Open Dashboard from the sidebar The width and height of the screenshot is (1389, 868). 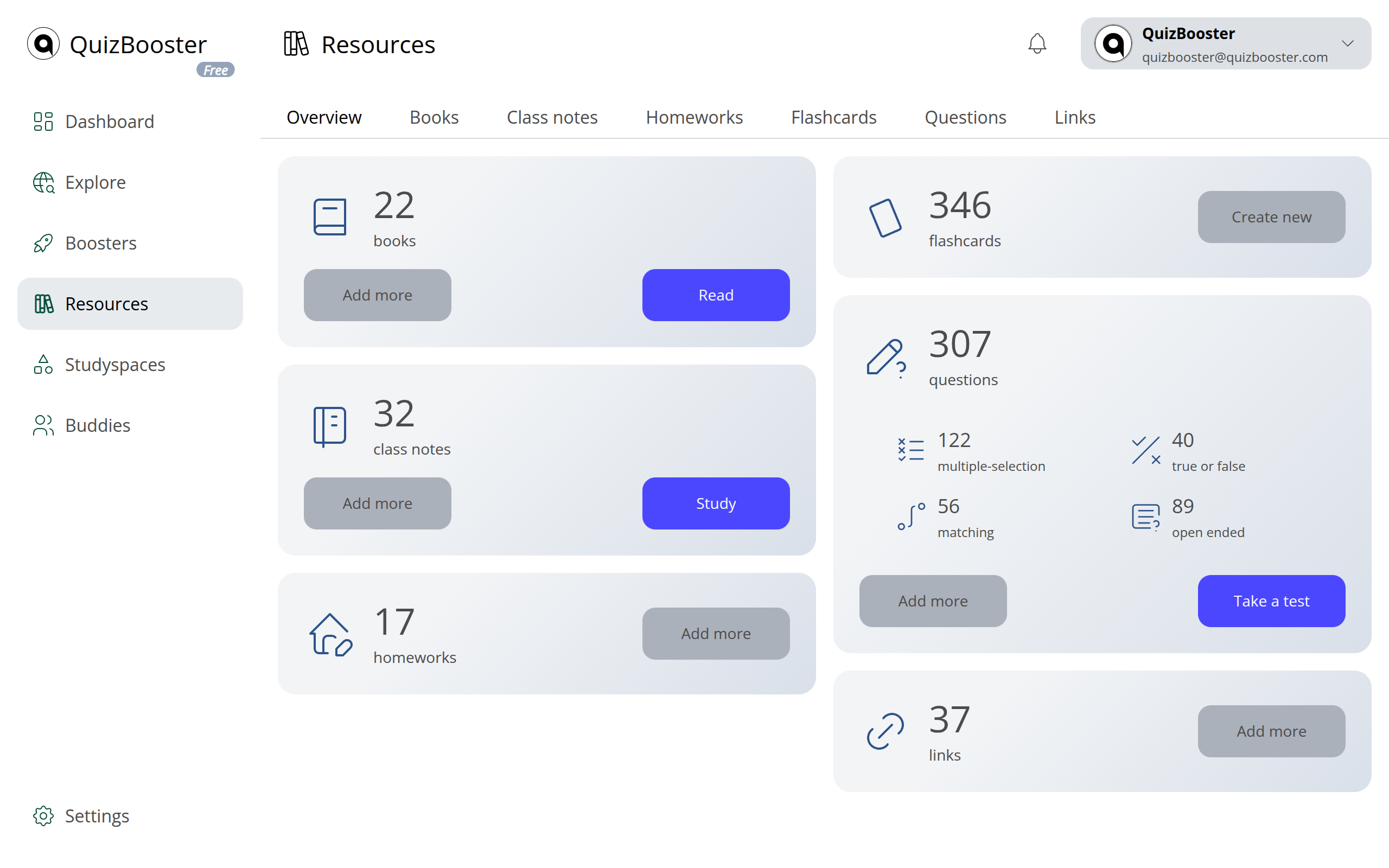click(x=130, y=122)
